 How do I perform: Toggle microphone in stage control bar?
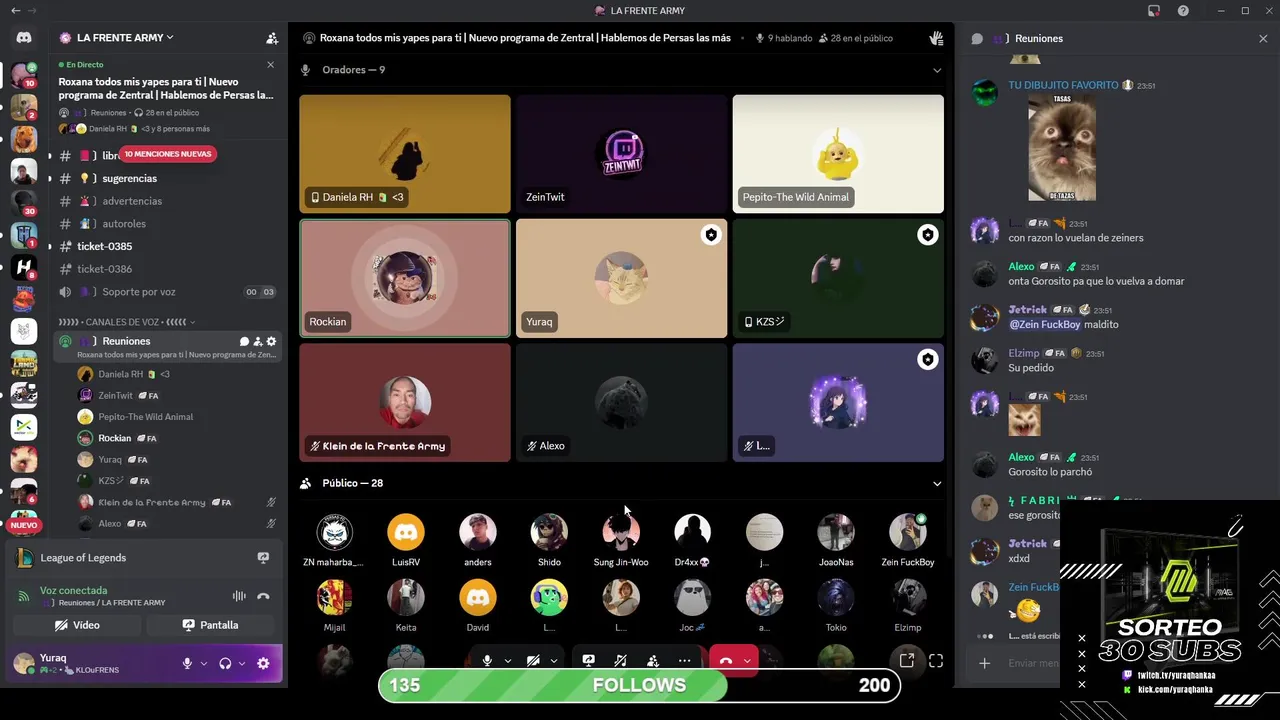pos(487,661)
